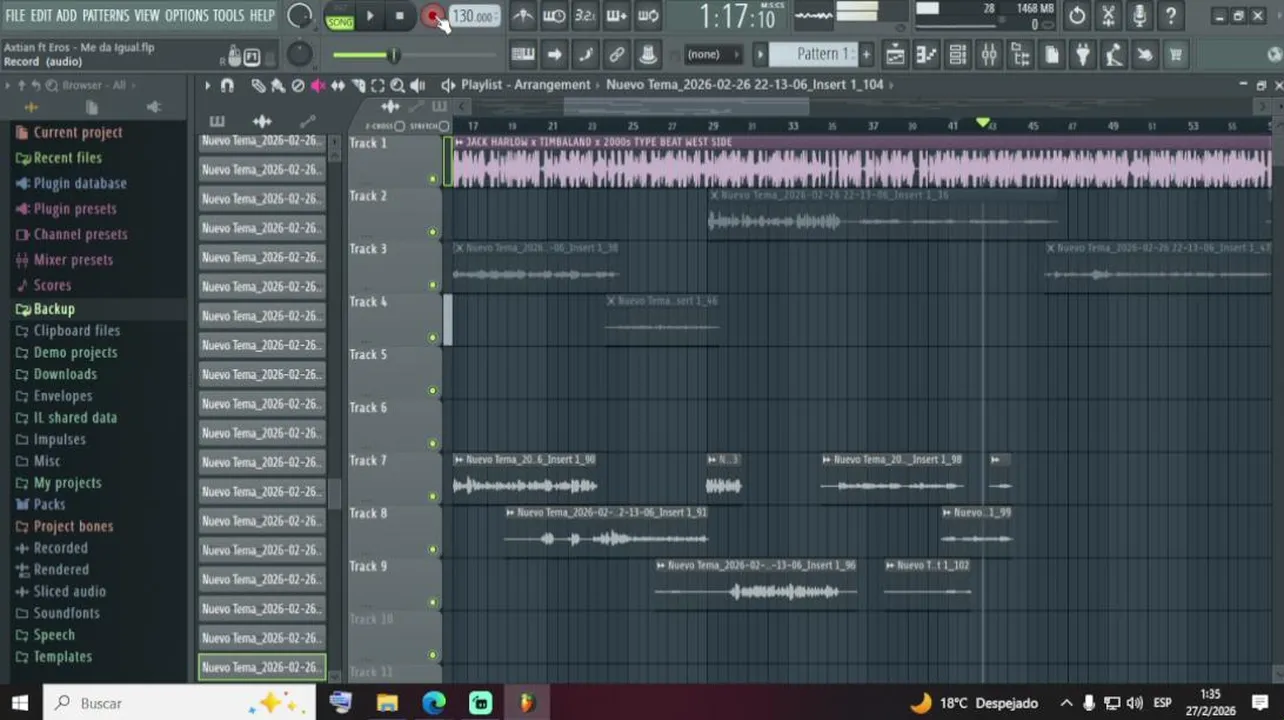Screen dimensions: 1284x720
Task: Open Microsoft Edge from the taskbar
Action: pyautogui.click(x=434, y=703)
